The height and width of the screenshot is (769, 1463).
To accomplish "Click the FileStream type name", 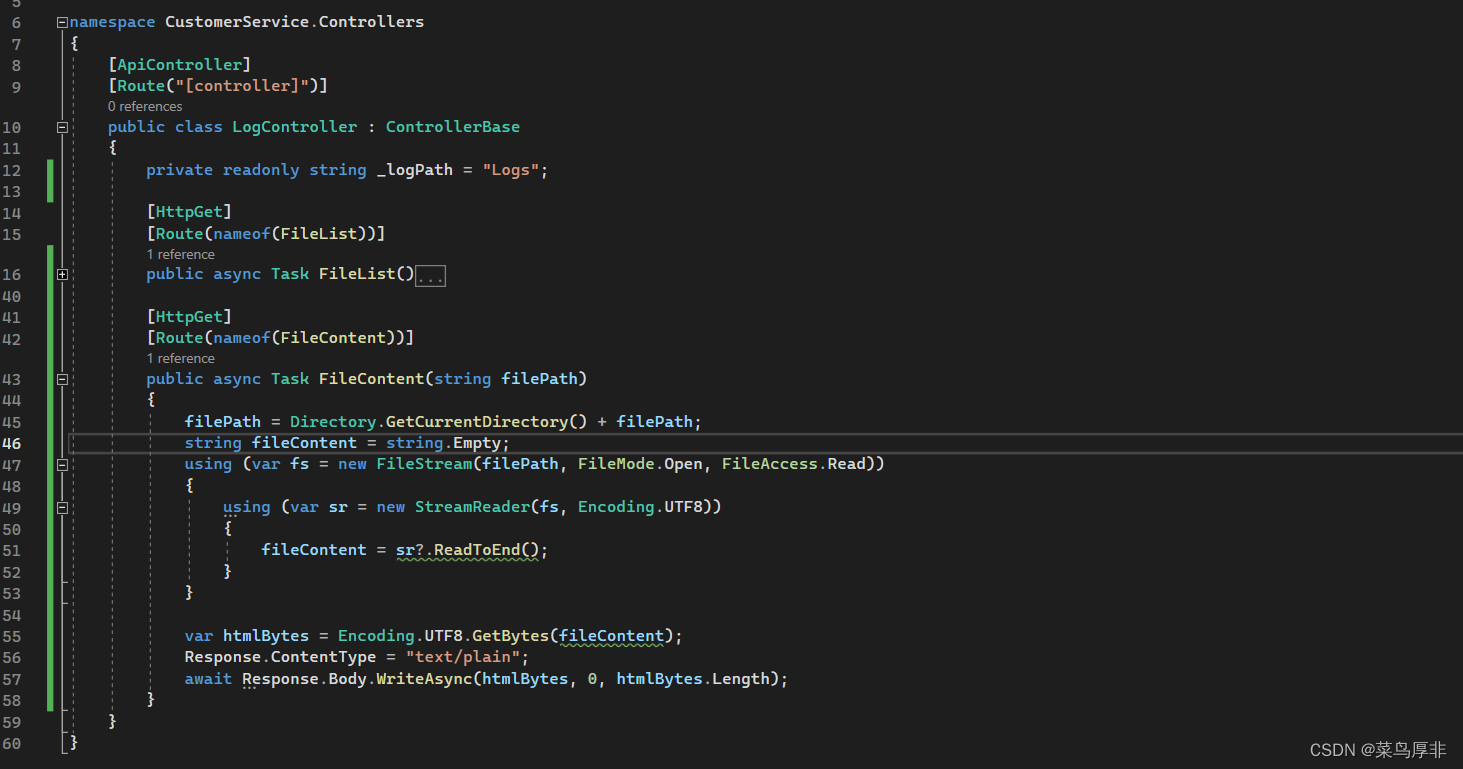I will 424,464.
